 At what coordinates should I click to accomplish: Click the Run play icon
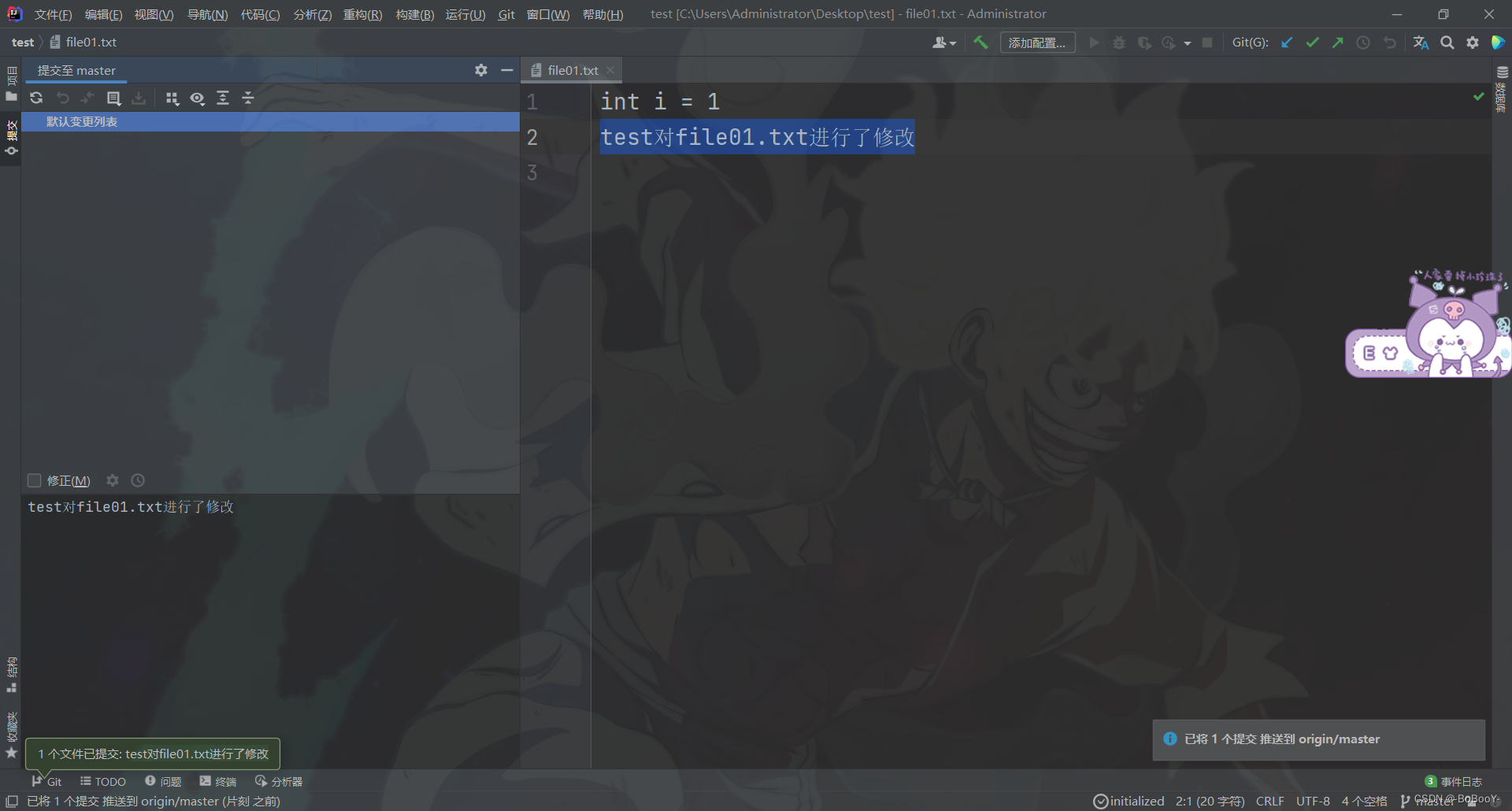point(1094,43)
